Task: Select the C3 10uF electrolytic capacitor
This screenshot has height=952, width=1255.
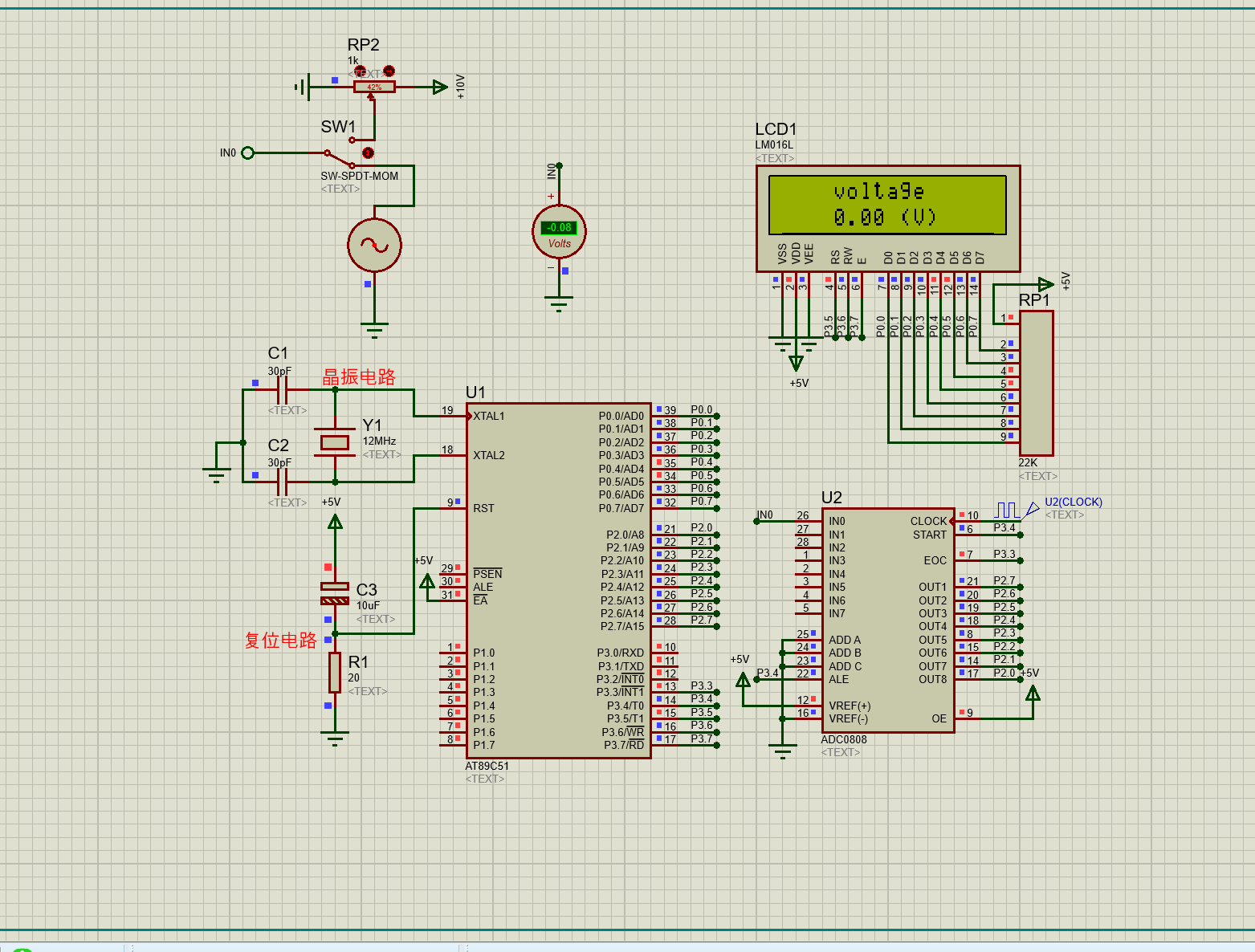Action: [335, 593]
